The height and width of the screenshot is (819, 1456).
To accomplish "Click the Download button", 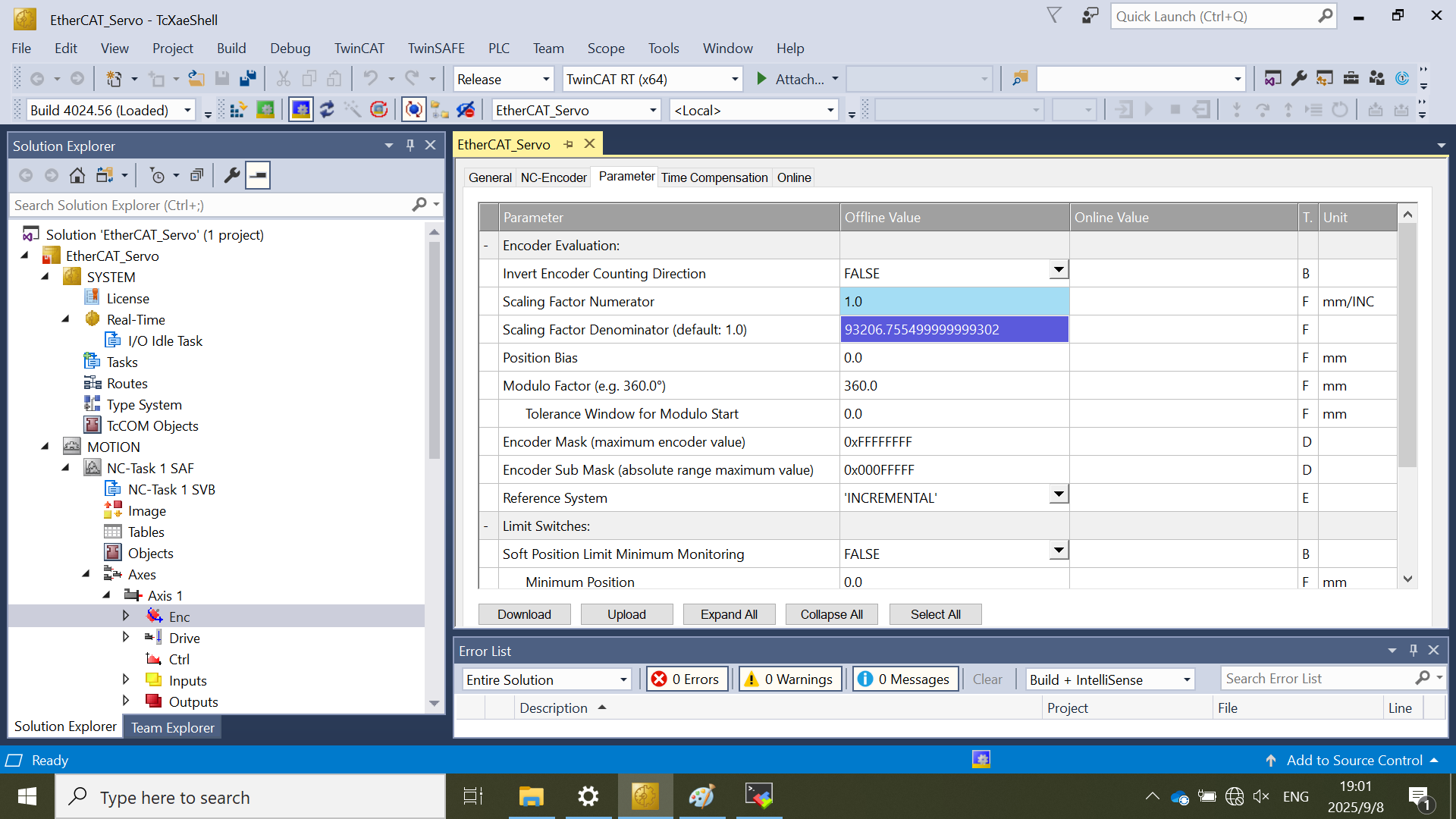I will pyautogui.click(x=524, y=614).
